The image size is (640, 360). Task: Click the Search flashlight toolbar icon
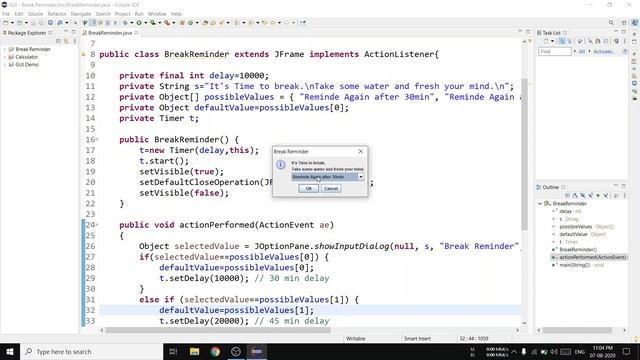[x=221, y=23]
